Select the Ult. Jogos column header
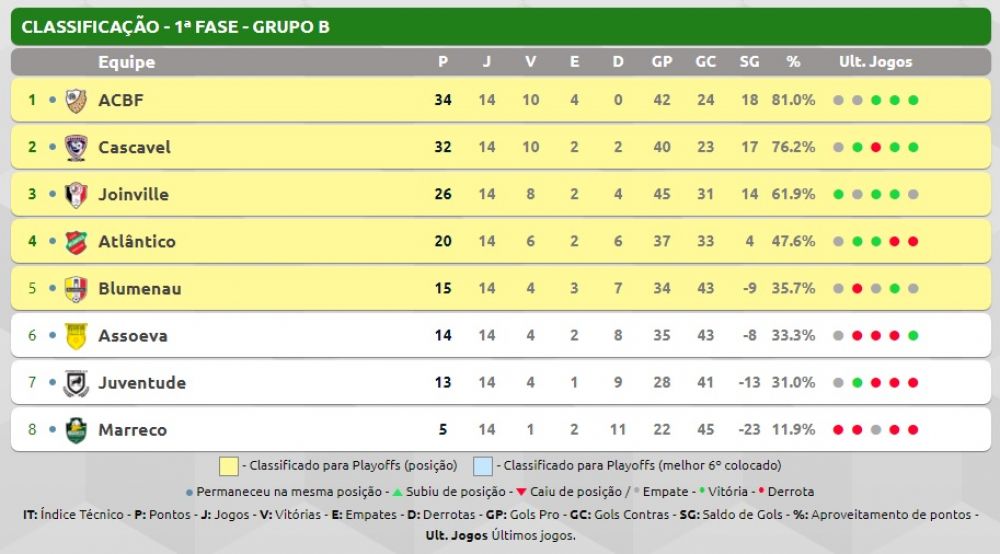 875,62
